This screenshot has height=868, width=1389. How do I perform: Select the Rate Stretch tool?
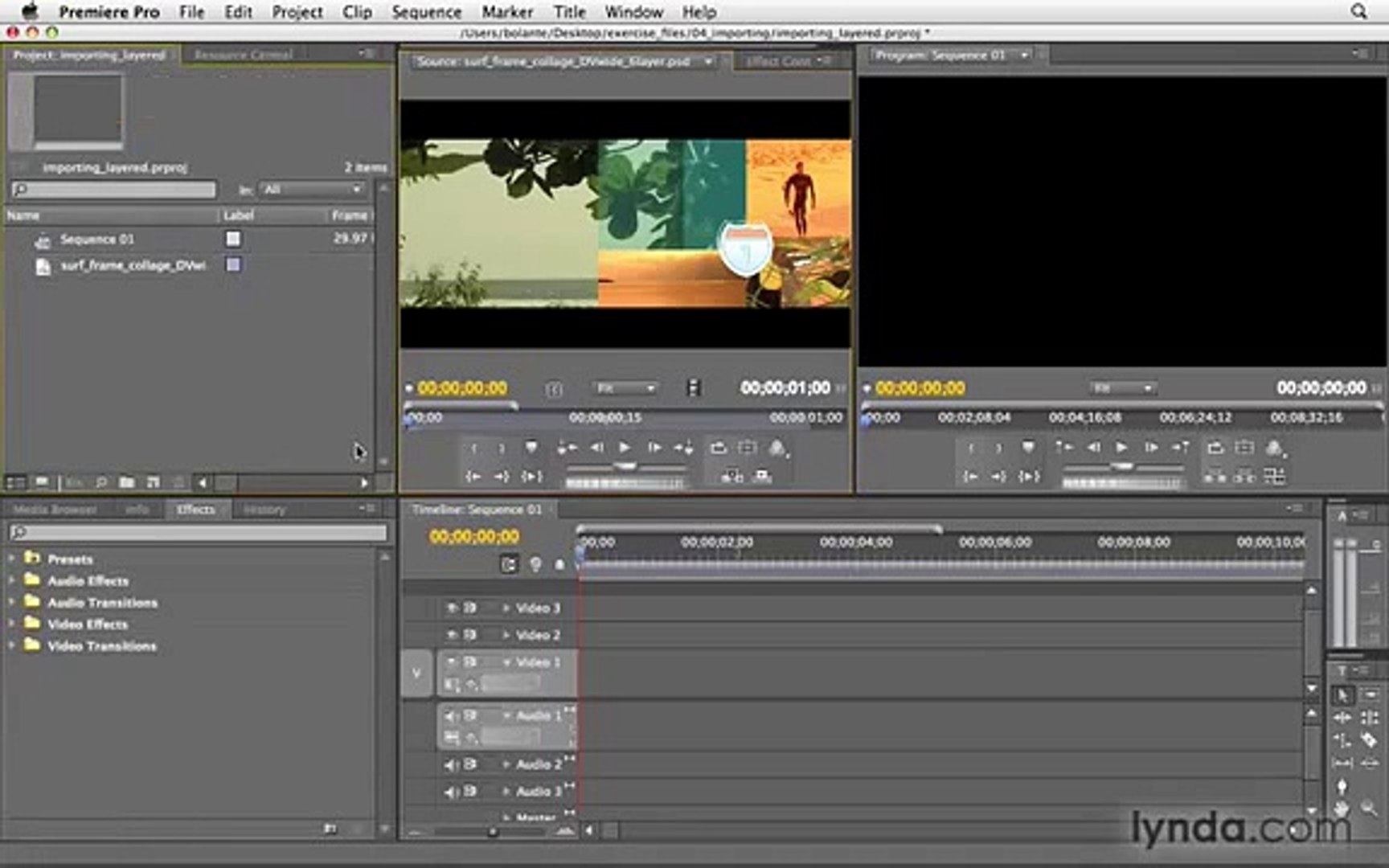(x=1342, y=739)
